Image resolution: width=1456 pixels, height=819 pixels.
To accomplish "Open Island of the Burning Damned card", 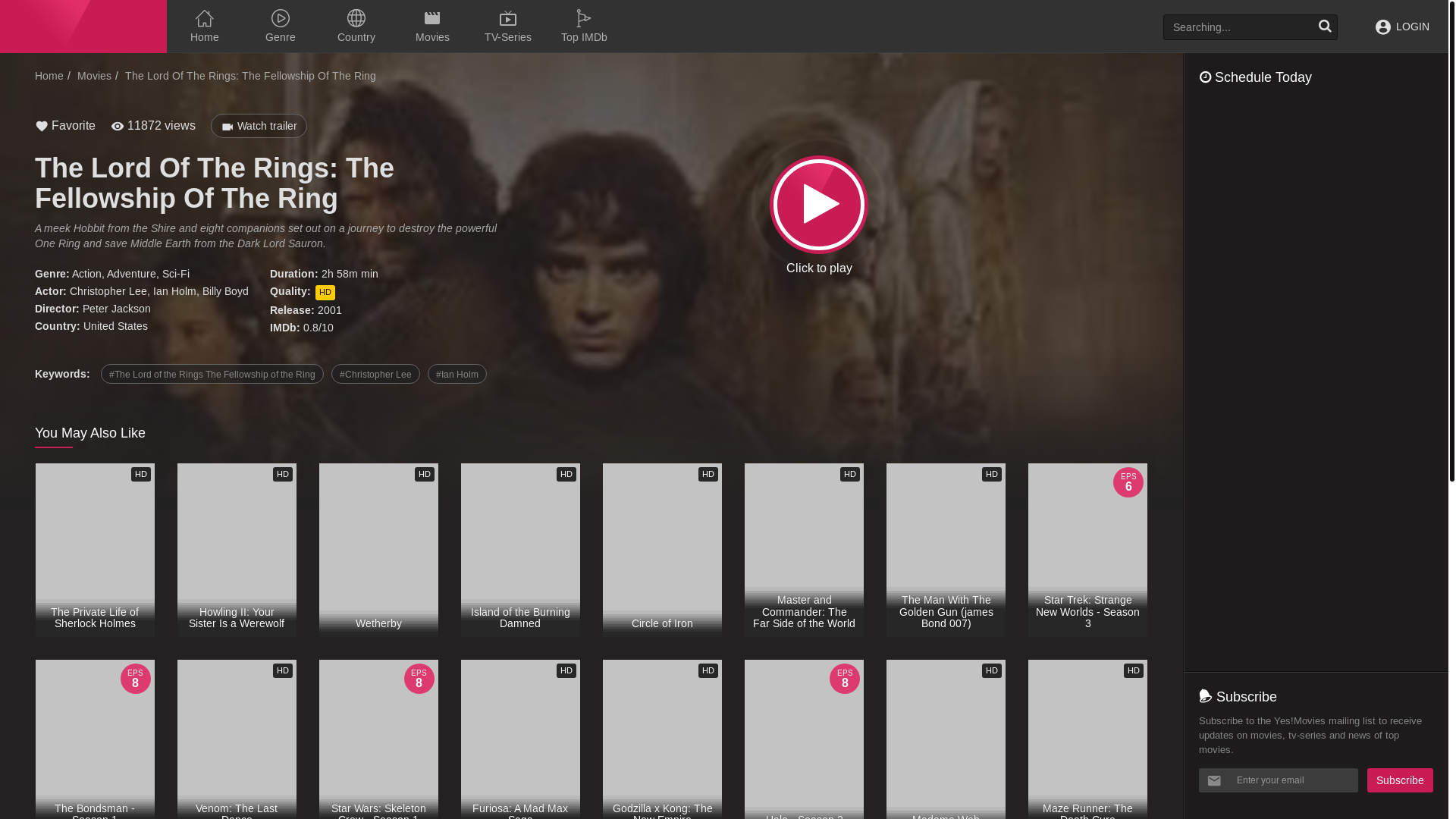I will pos(520,550).
